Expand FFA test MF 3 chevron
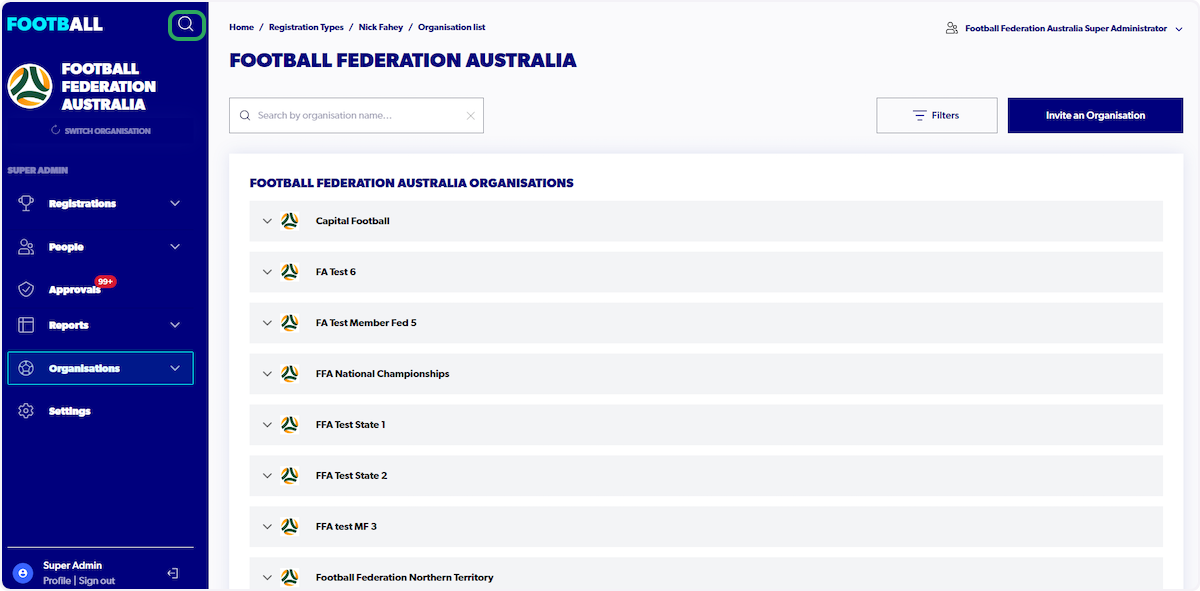The image size is (1200, 591). coord(267,527)
